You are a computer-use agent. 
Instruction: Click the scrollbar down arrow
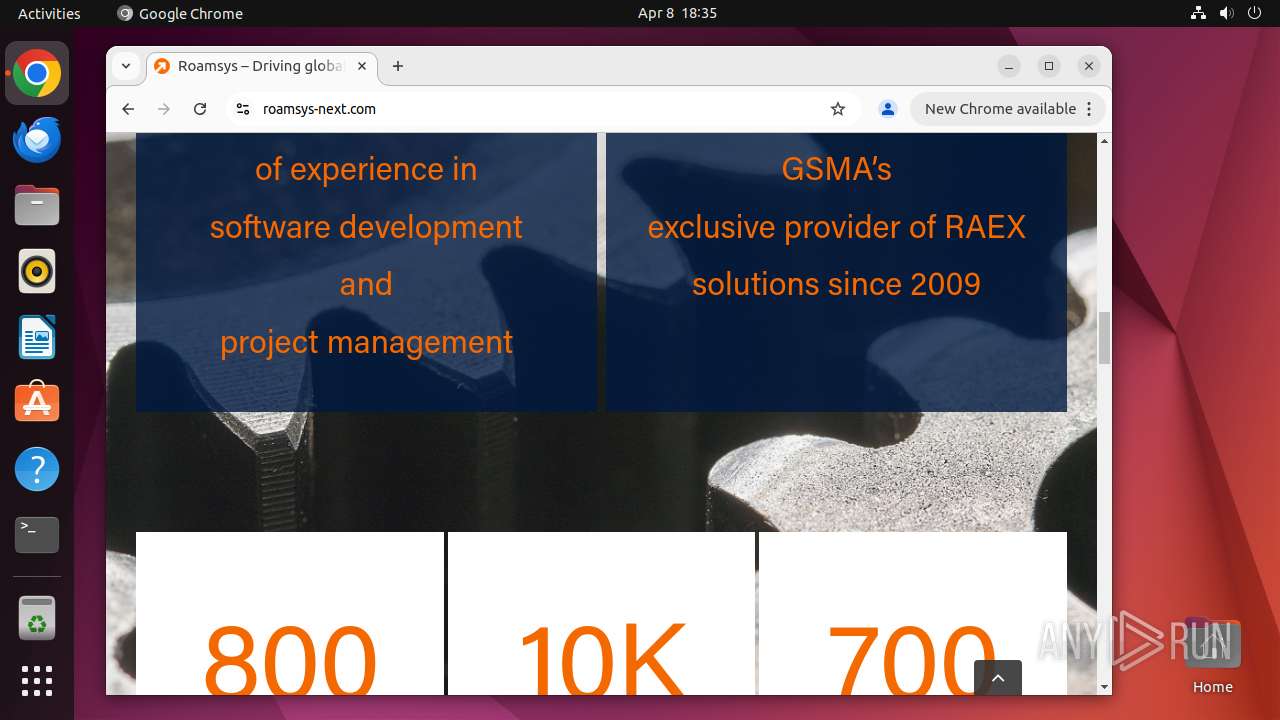coord(1104,687)
